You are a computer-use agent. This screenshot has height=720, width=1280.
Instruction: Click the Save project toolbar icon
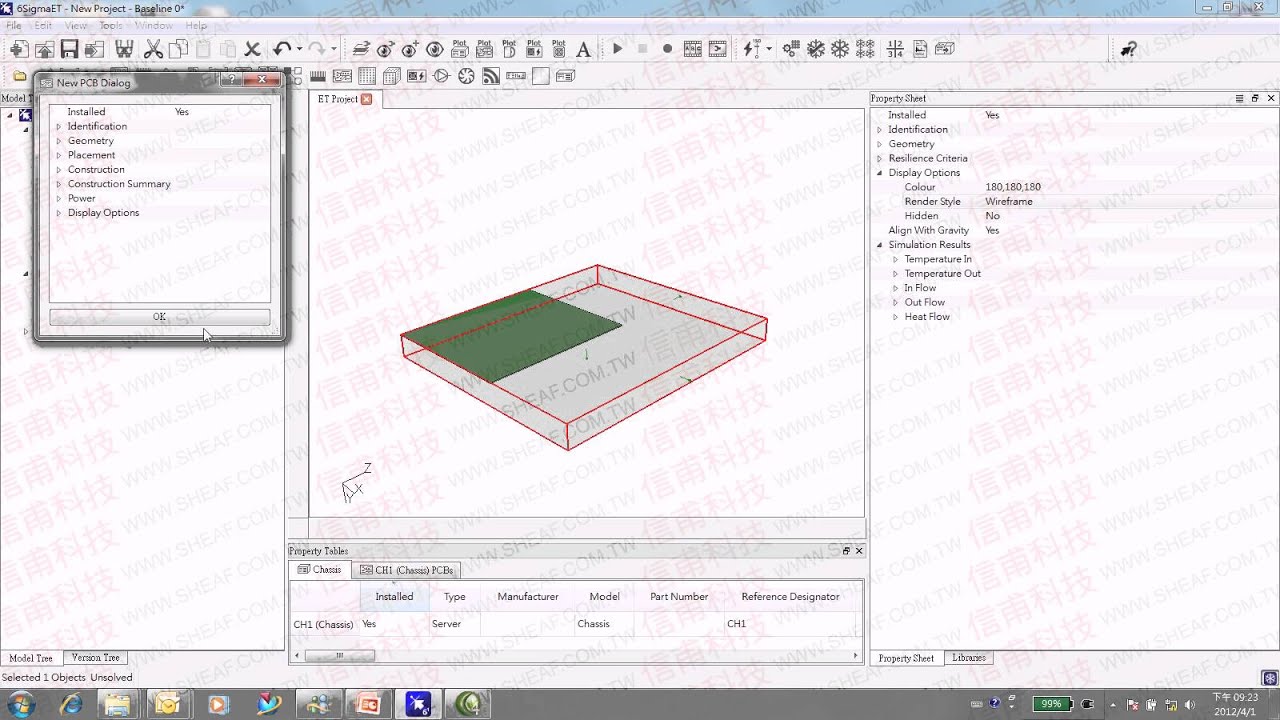[x=69, y=49]
